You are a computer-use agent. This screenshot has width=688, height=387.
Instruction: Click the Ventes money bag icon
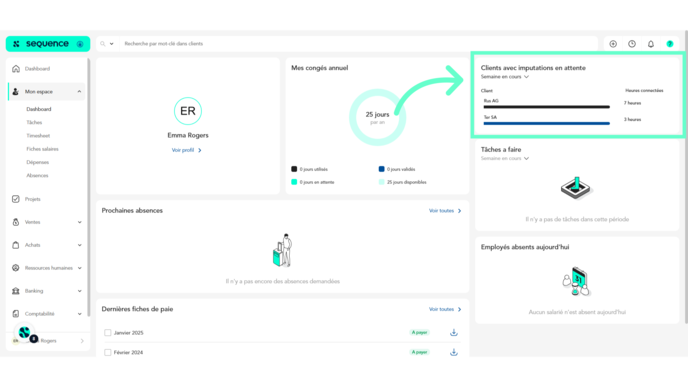coord(16,222)
